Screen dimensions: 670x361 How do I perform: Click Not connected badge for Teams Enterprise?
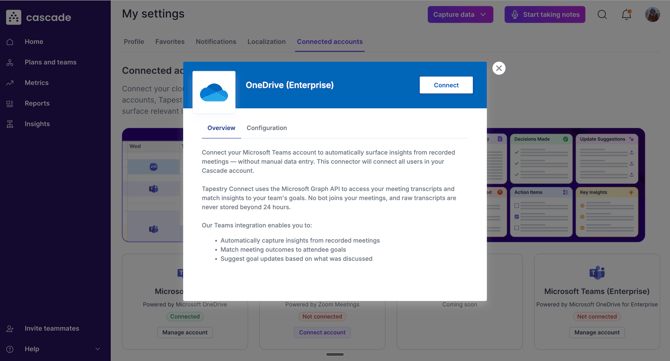pos(597,317)
